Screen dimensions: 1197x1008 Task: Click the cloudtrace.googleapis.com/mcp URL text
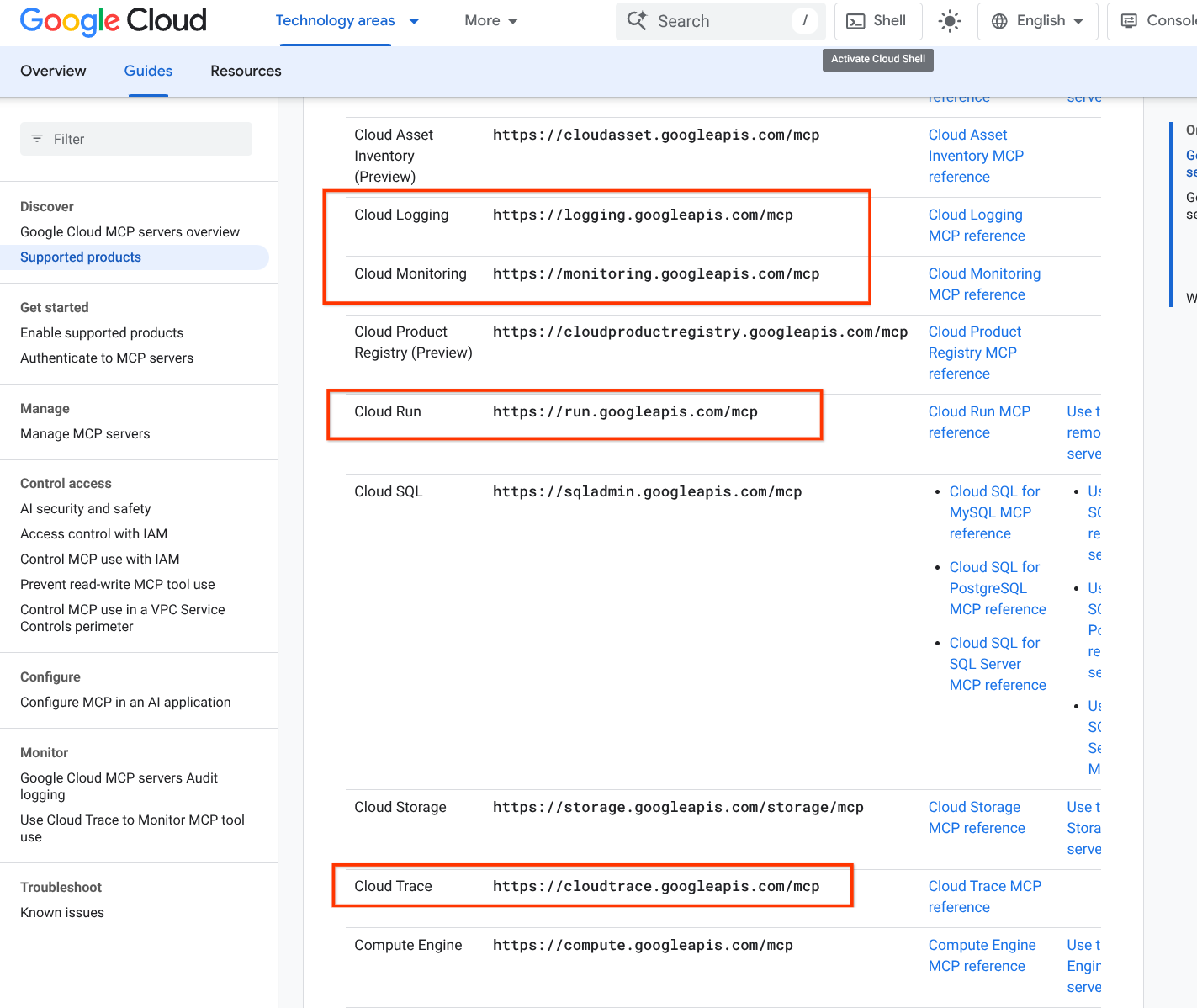click(x=656, y=886)
